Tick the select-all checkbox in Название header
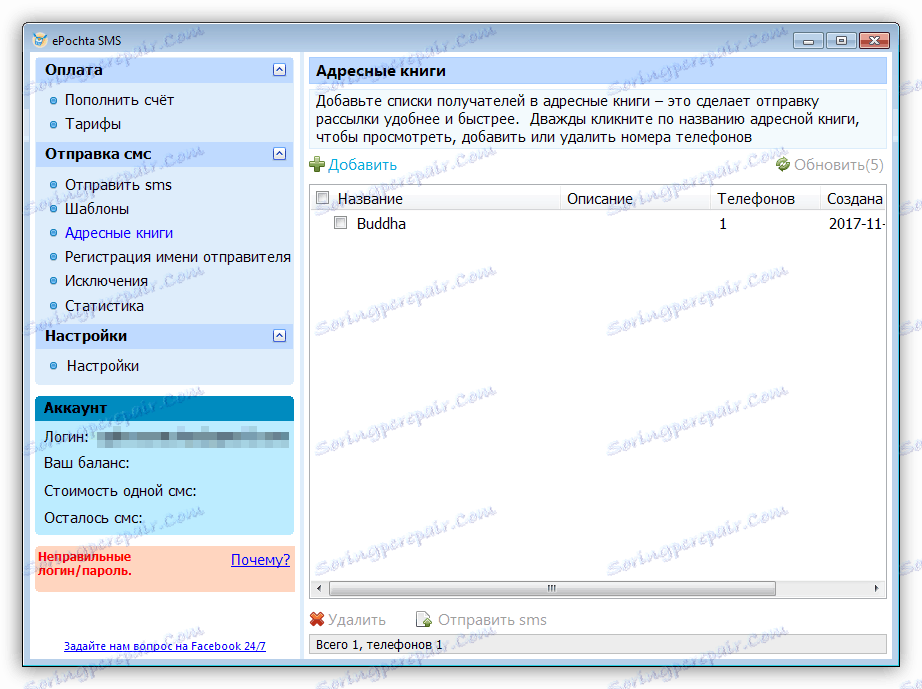 pos(322,198)
